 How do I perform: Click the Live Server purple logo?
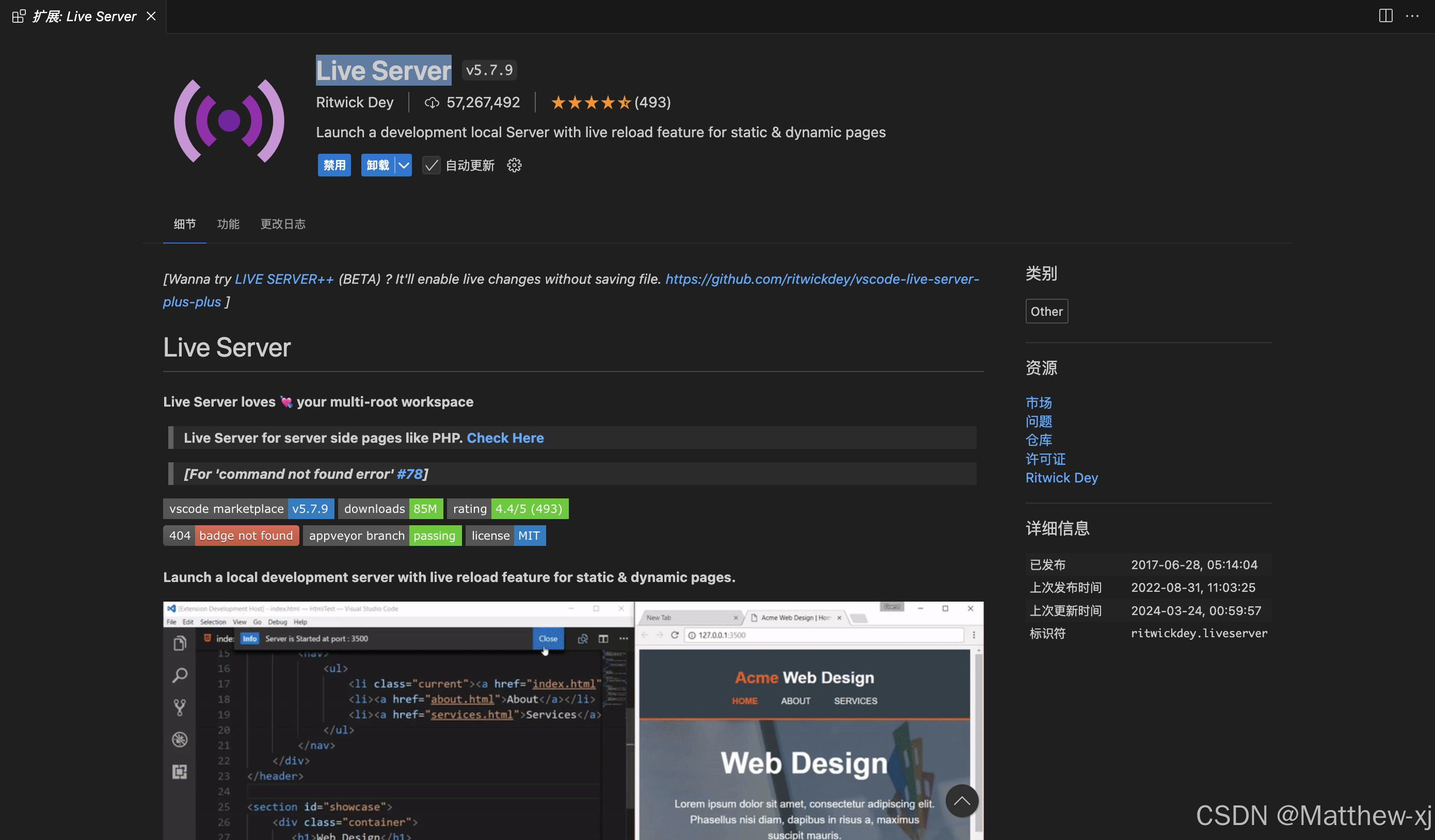click(229, 121)
